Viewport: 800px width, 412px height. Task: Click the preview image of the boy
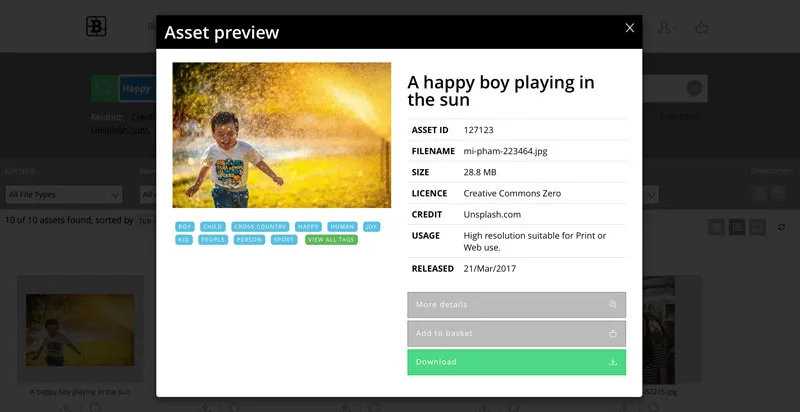[281, 135]
